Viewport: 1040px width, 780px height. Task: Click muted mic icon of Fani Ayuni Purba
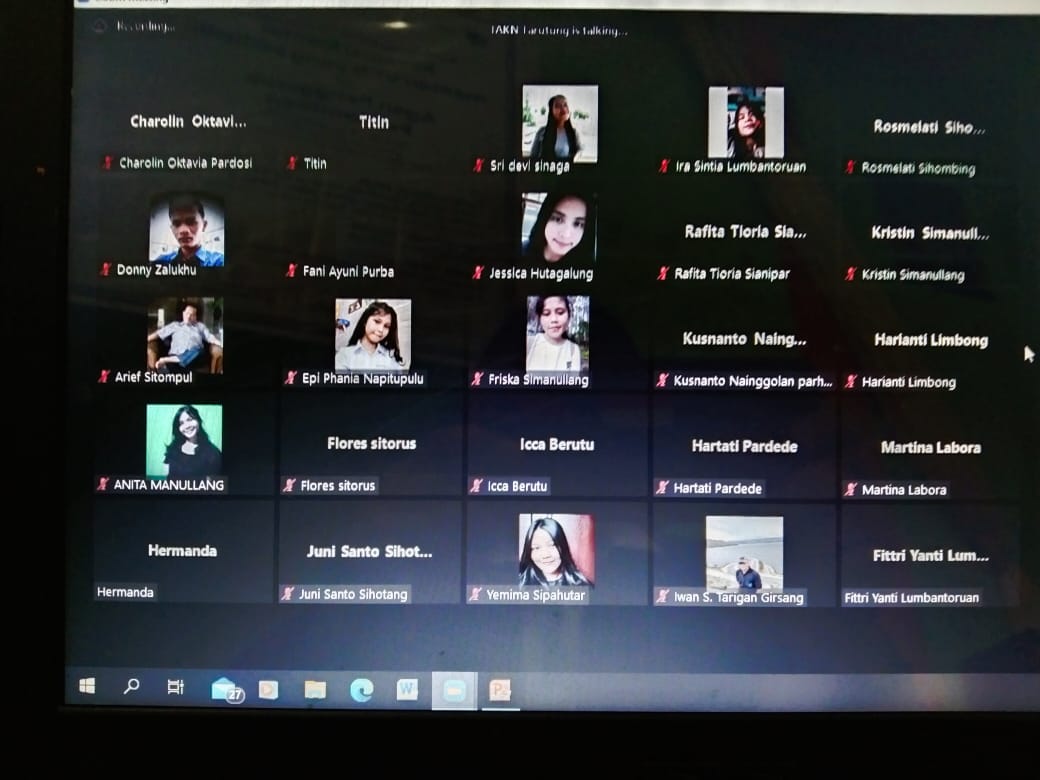pos(291,271)
